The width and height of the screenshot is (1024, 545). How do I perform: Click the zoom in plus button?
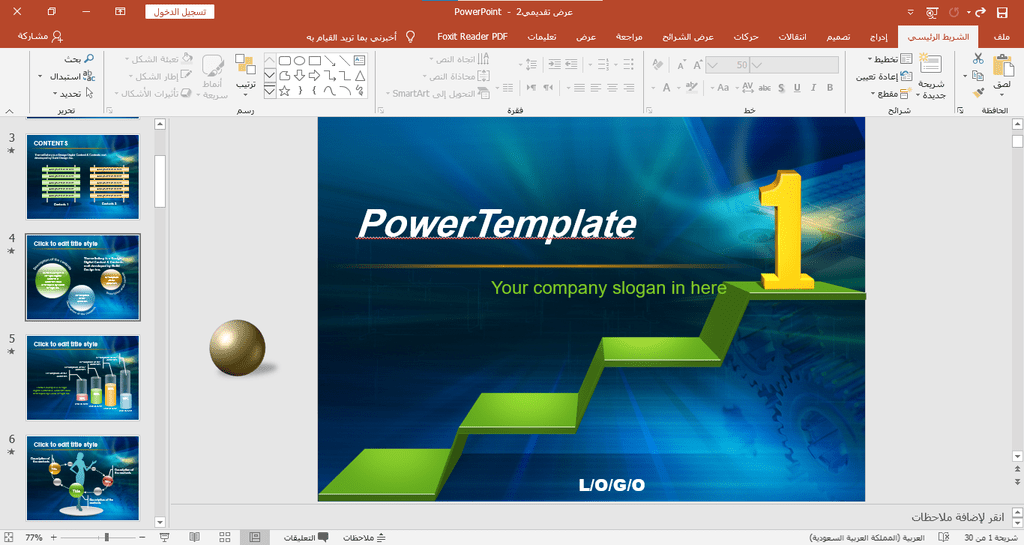click(54, 537)
